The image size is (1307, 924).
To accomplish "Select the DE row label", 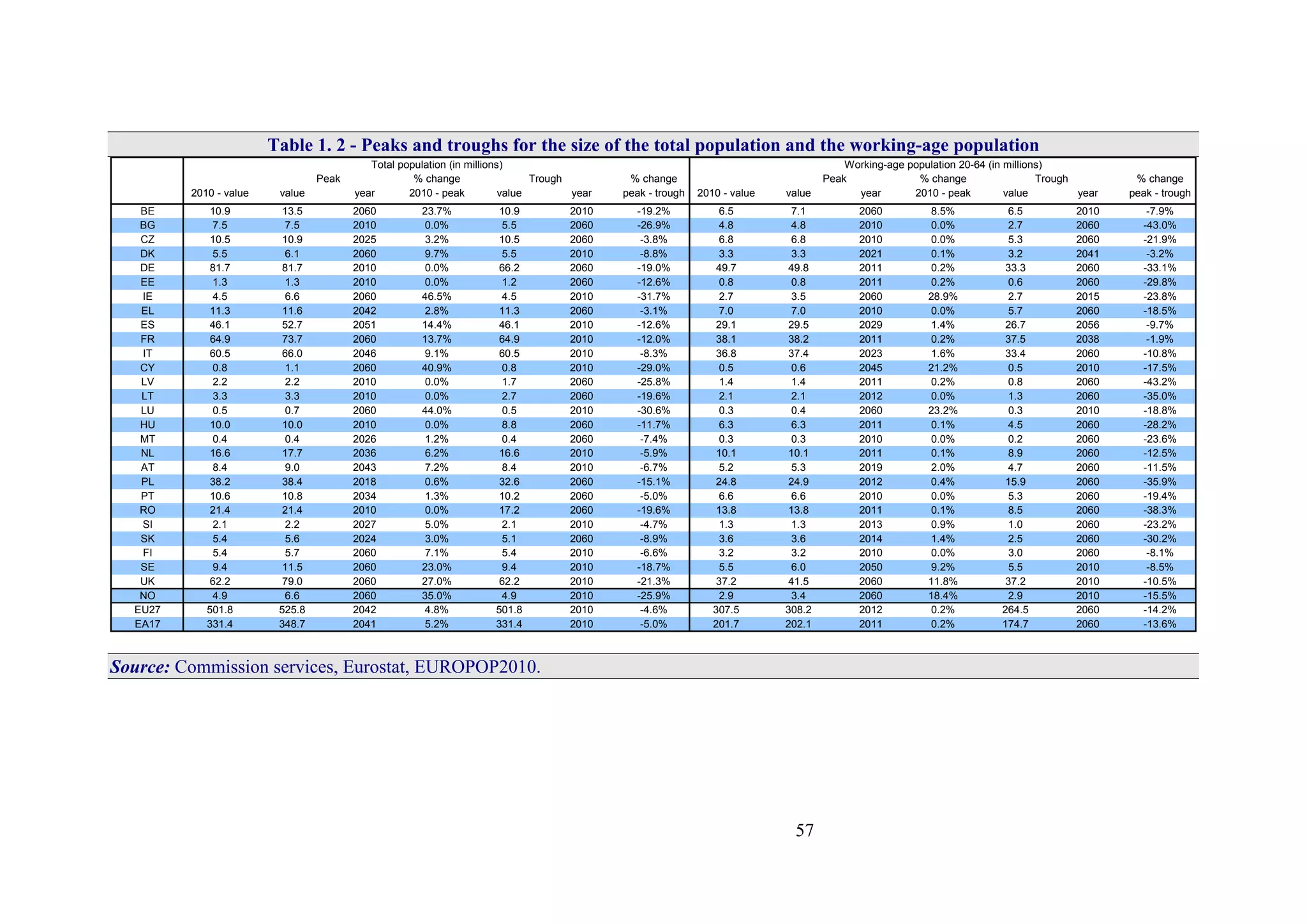I will [147, 268].
